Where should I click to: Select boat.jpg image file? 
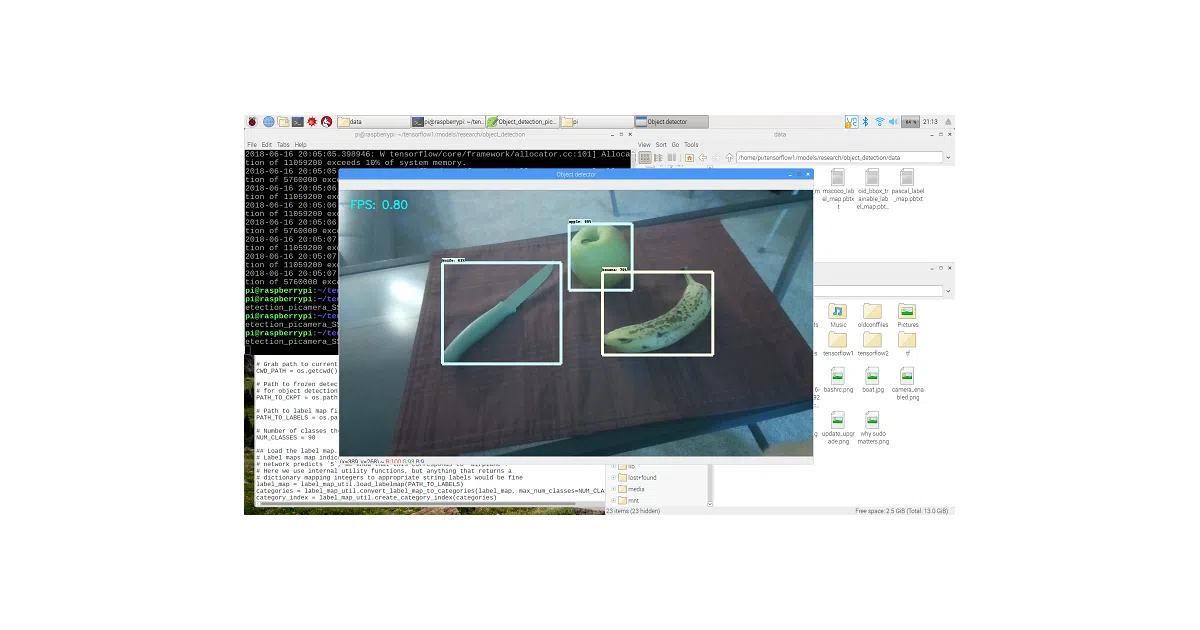[872, 380]
